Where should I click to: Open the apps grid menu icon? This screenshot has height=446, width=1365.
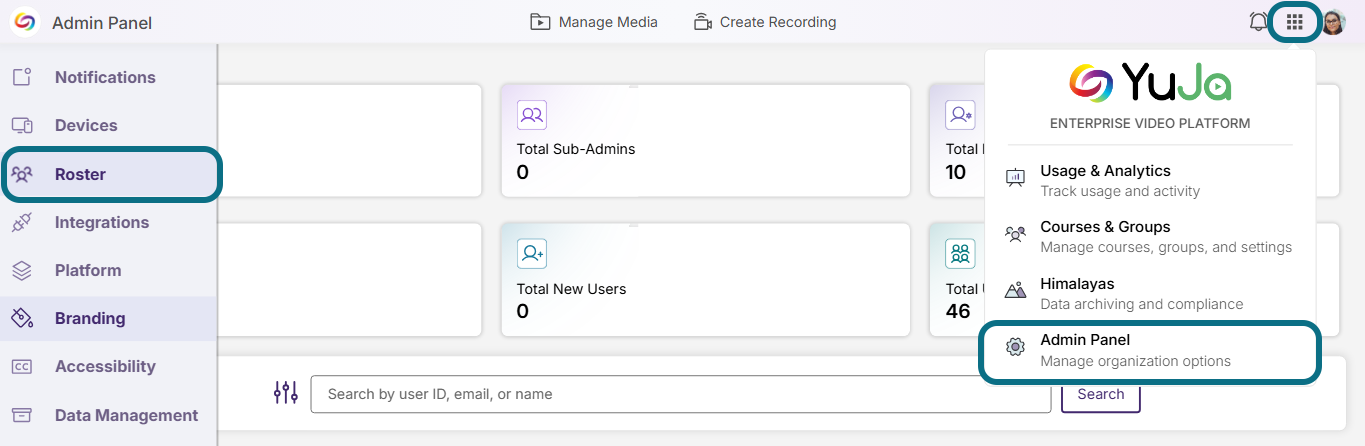(x=1295, y=22)
